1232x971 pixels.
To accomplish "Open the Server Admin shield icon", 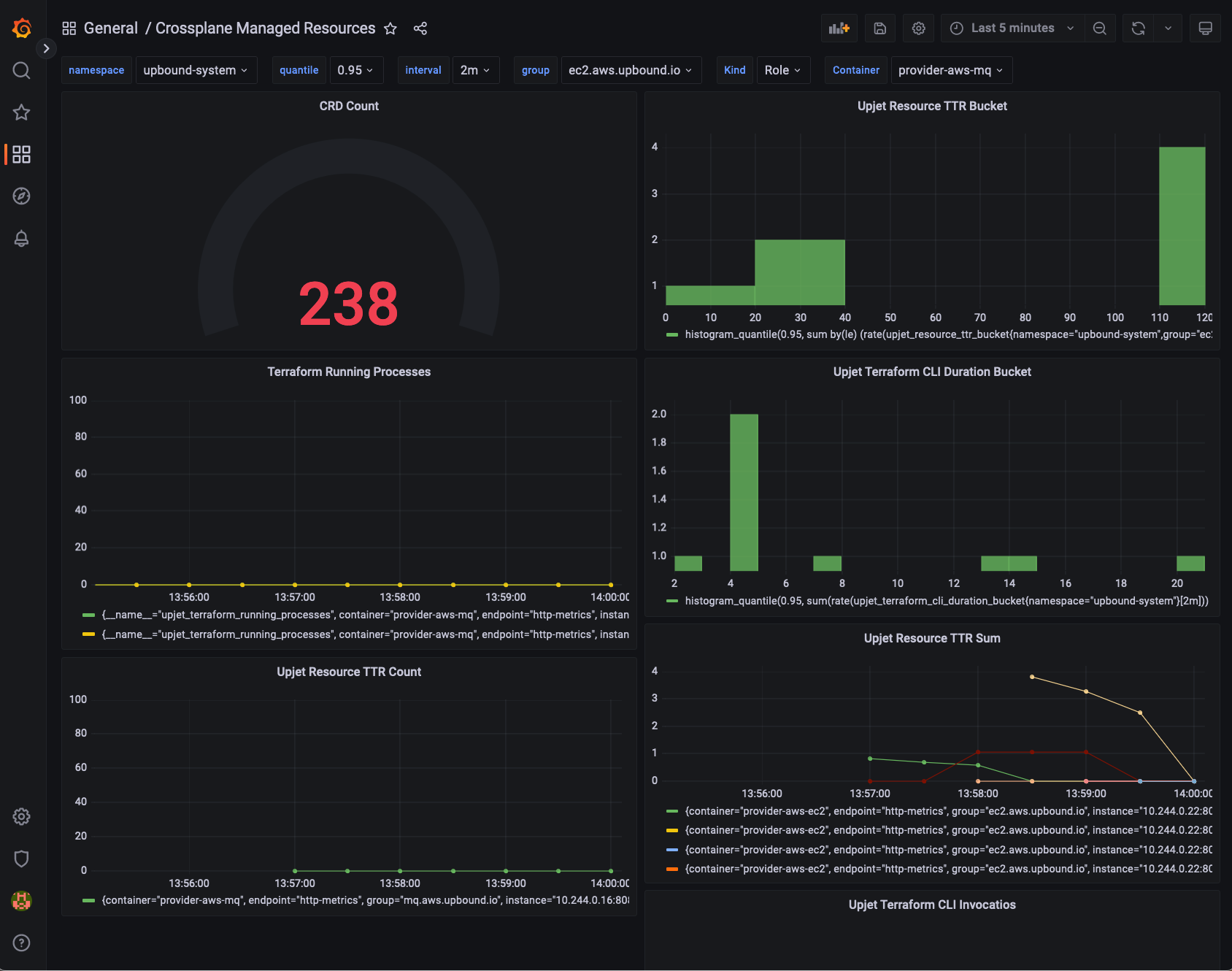I will pyautogui.click(x=22, y=859).
